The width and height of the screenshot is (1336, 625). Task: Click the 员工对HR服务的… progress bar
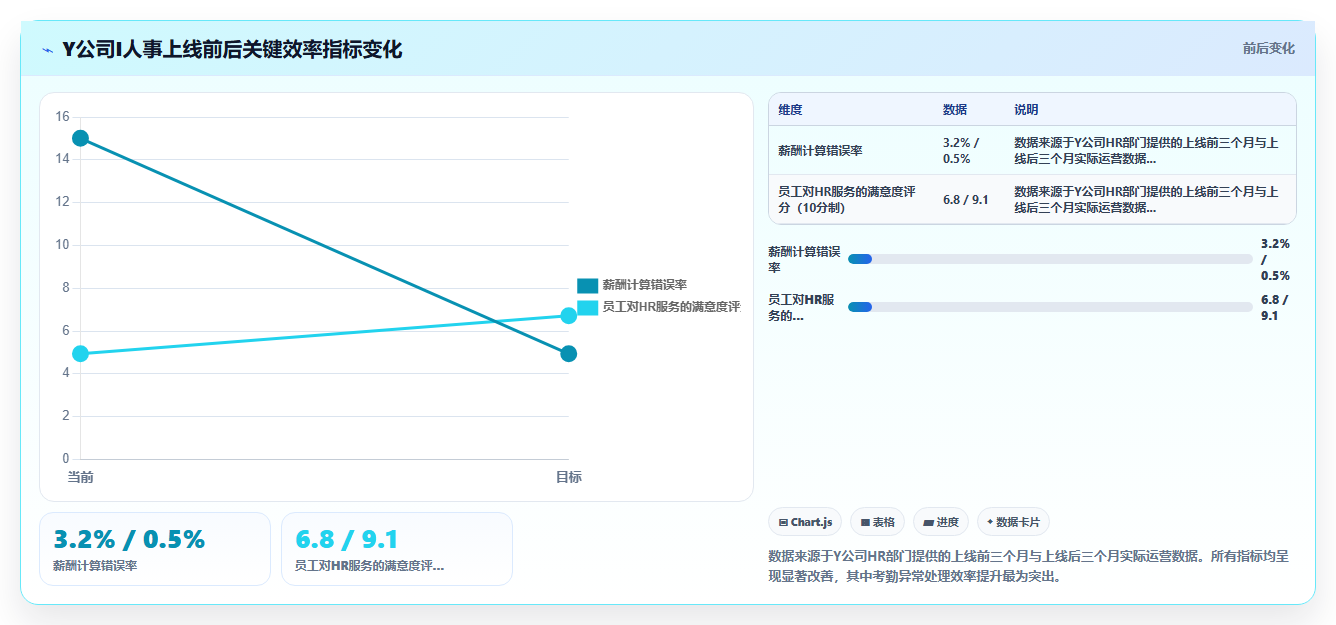coord(1050,307)
